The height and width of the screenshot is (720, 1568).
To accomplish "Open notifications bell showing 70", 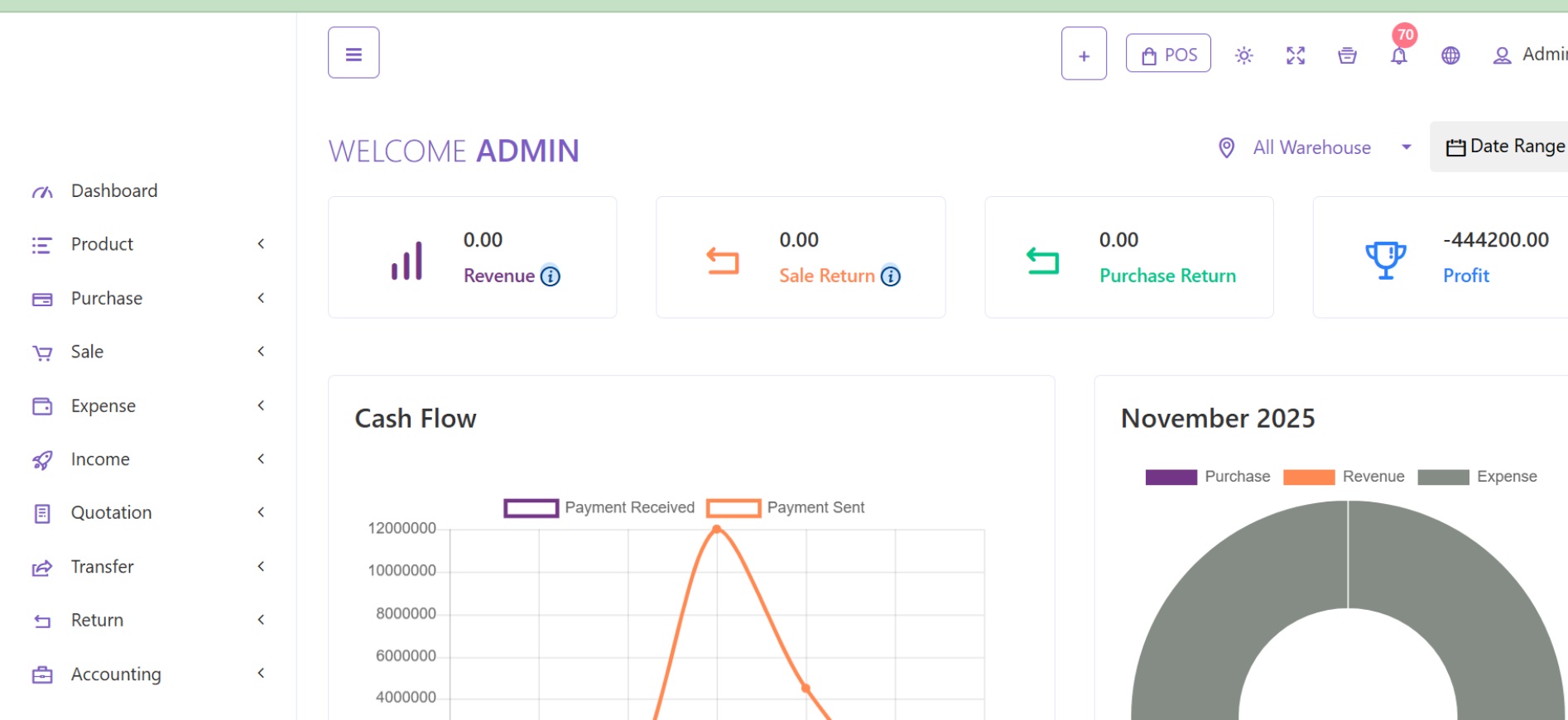I will pos(1399,55).
